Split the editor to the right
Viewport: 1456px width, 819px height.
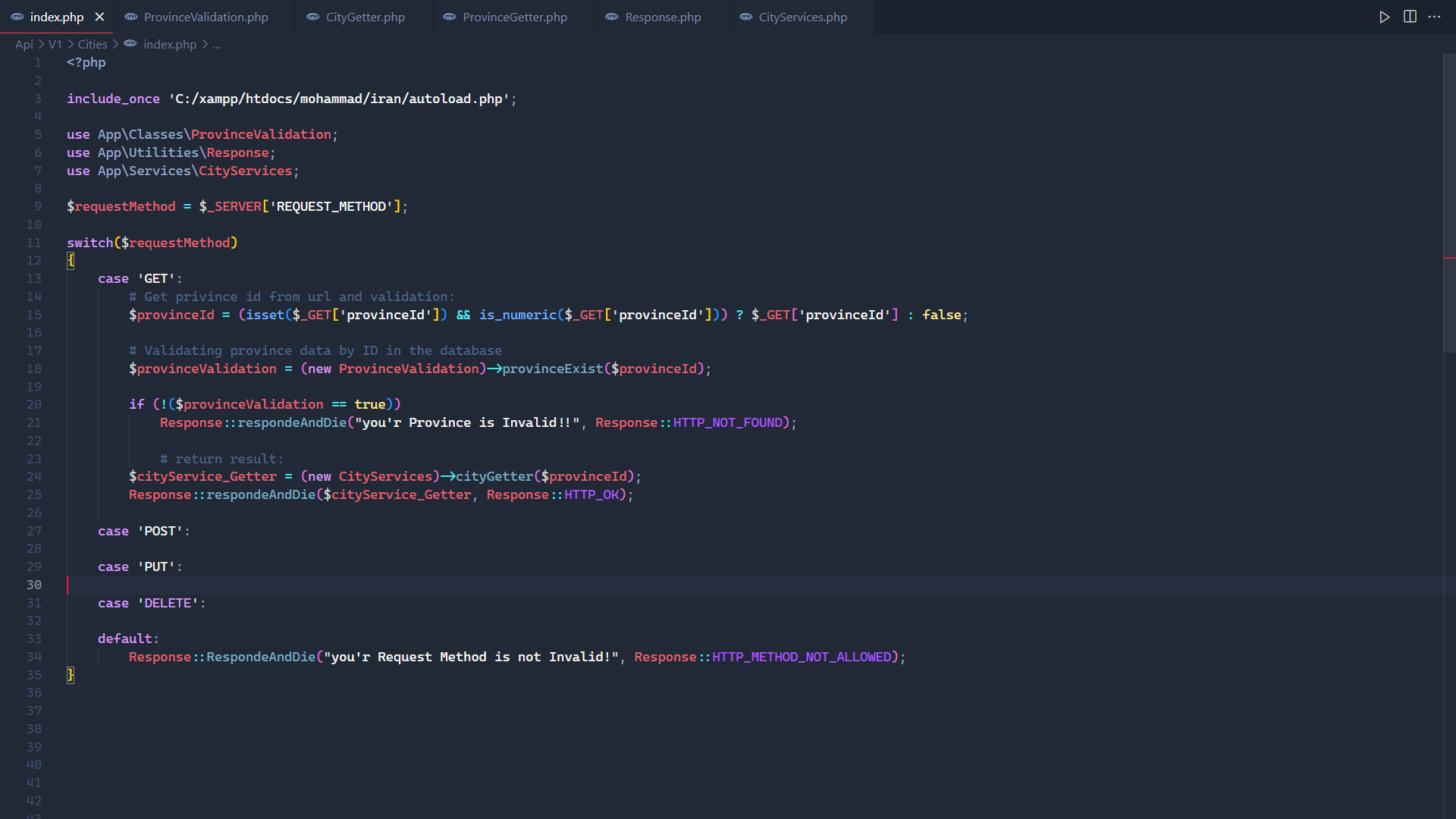pyautogui.click(x=1410, y=17)
